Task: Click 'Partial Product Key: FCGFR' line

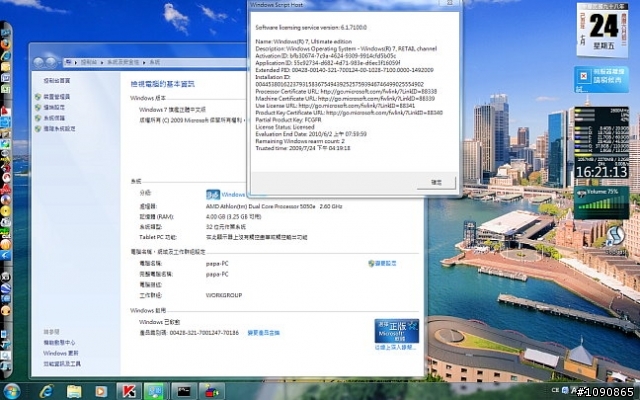Action: coord(289,120)
